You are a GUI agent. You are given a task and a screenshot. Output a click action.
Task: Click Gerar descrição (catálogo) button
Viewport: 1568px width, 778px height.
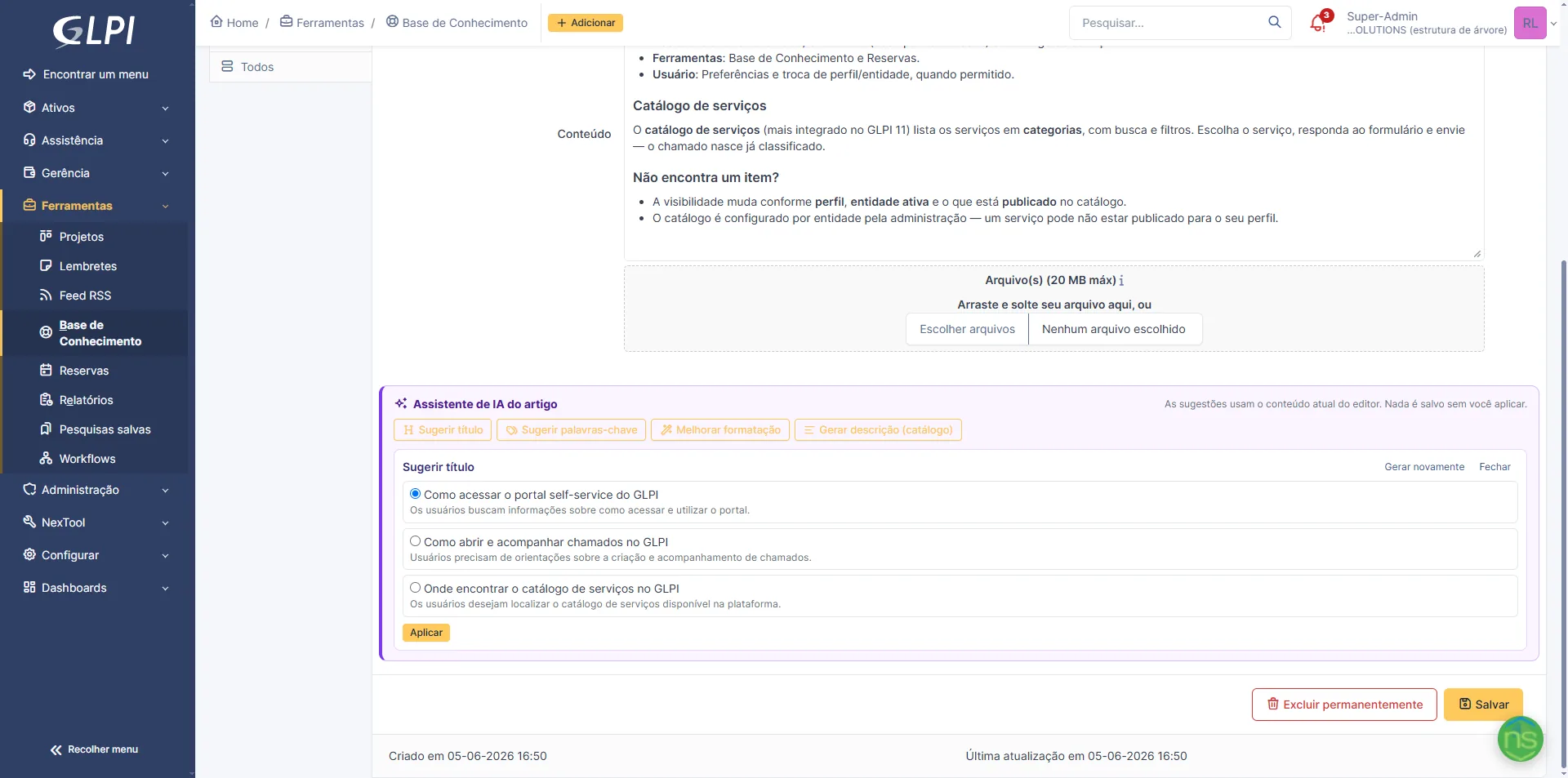click(x=878, y=430)
